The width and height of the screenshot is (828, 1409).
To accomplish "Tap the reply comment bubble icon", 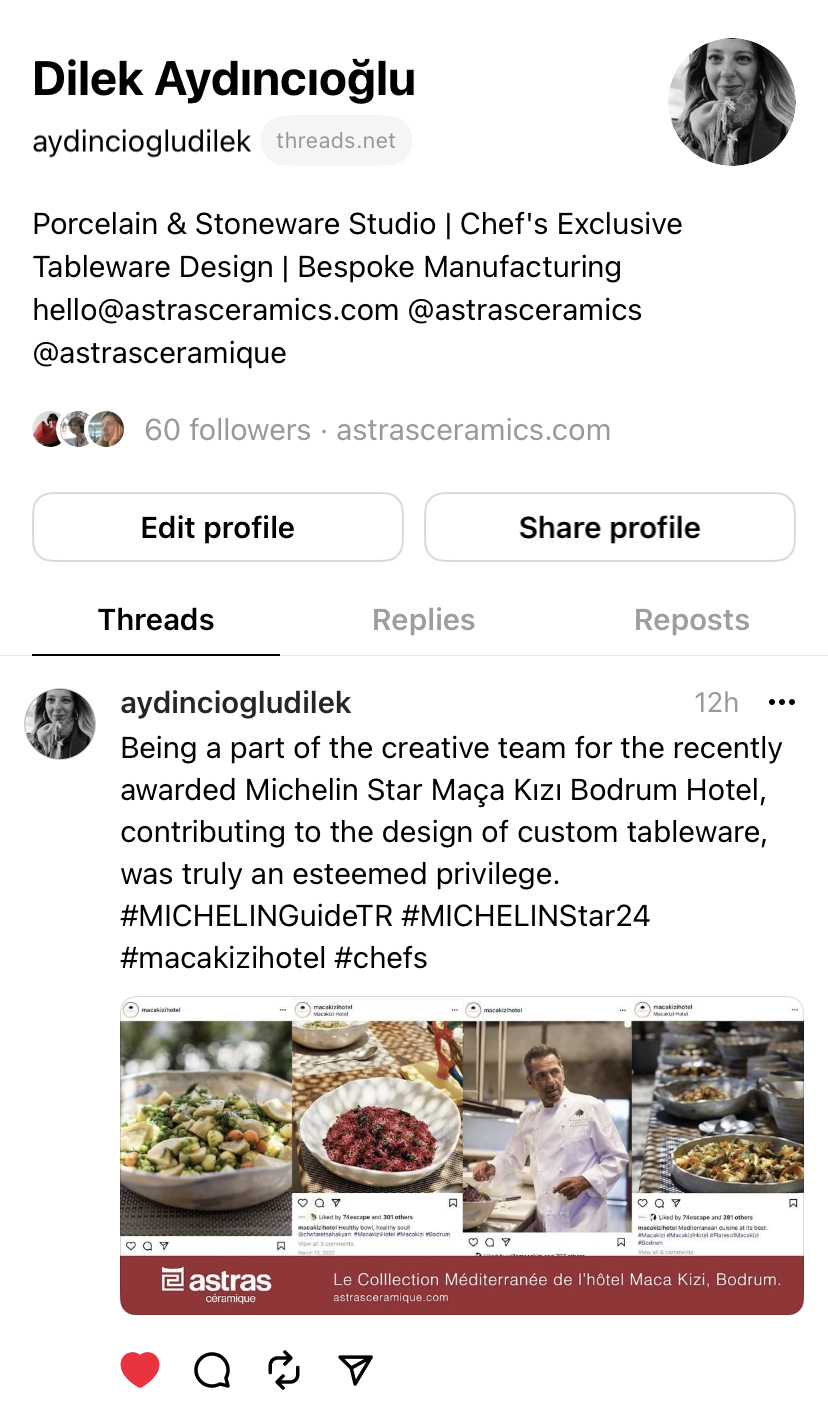I will click(212, 1369).
